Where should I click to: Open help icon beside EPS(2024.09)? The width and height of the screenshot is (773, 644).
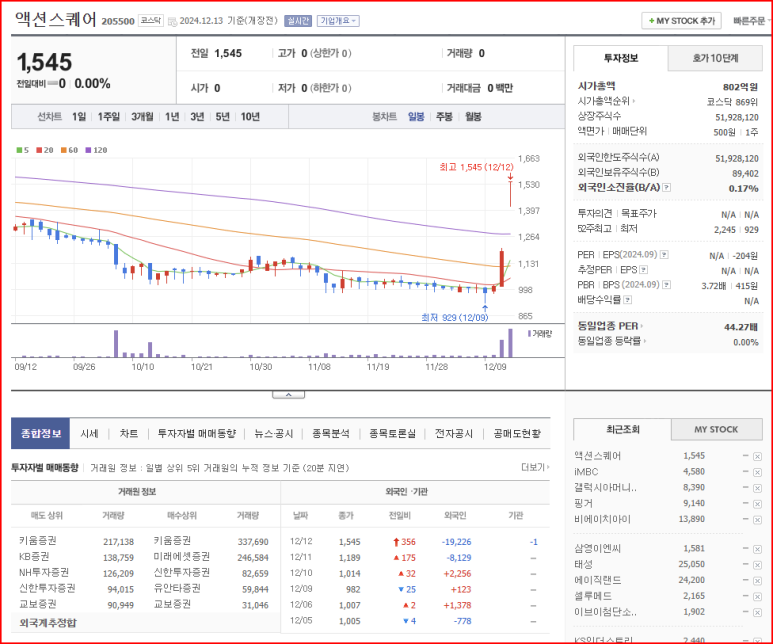pos(665,255)
